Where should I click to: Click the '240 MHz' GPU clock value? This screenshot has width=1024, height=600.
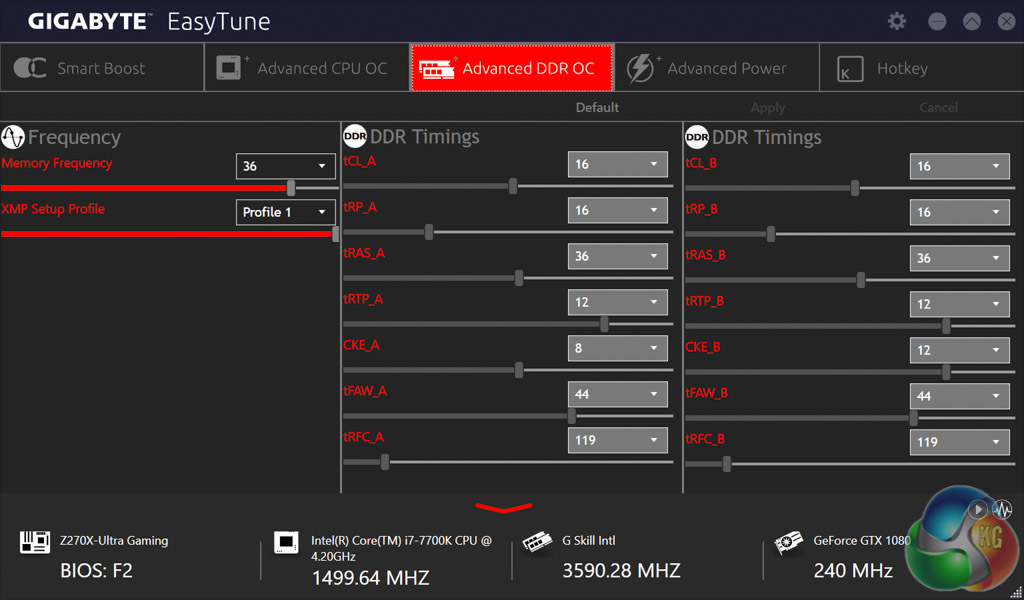(853, 571)
